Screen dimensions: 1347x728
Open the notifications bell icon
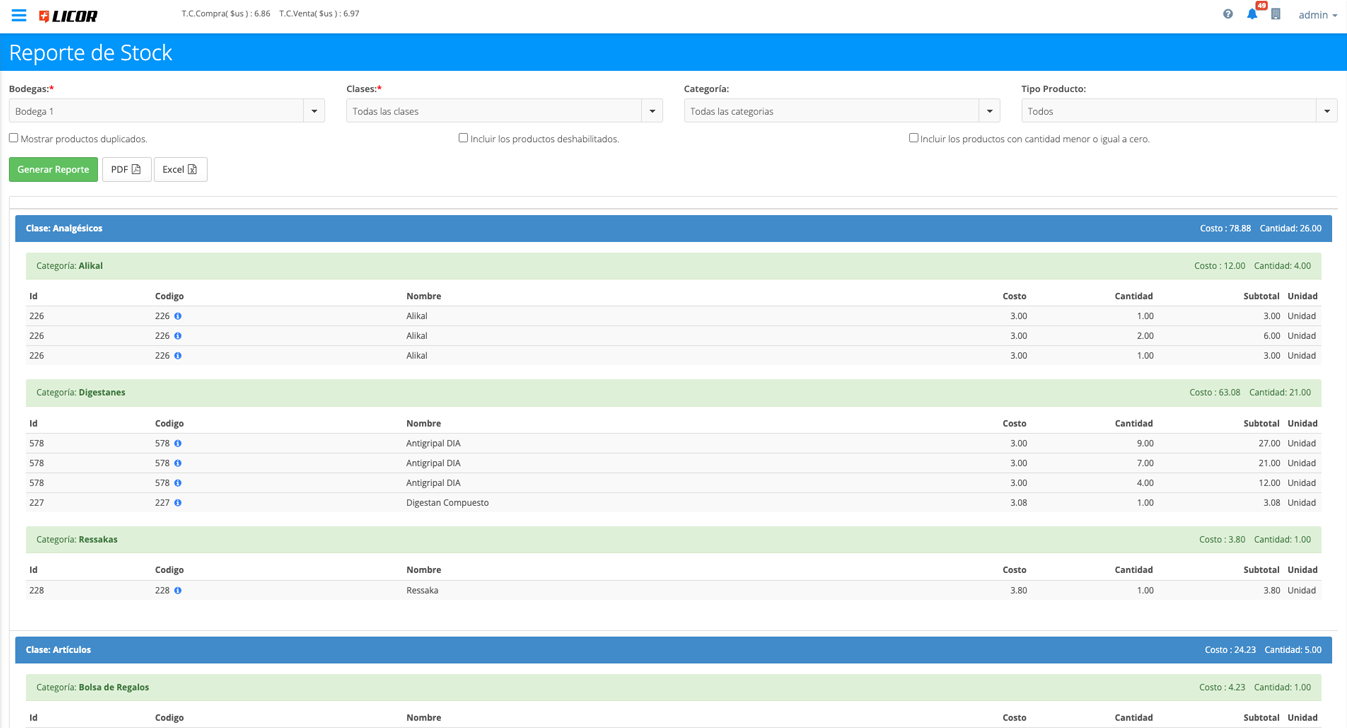tap(1252, 14)
